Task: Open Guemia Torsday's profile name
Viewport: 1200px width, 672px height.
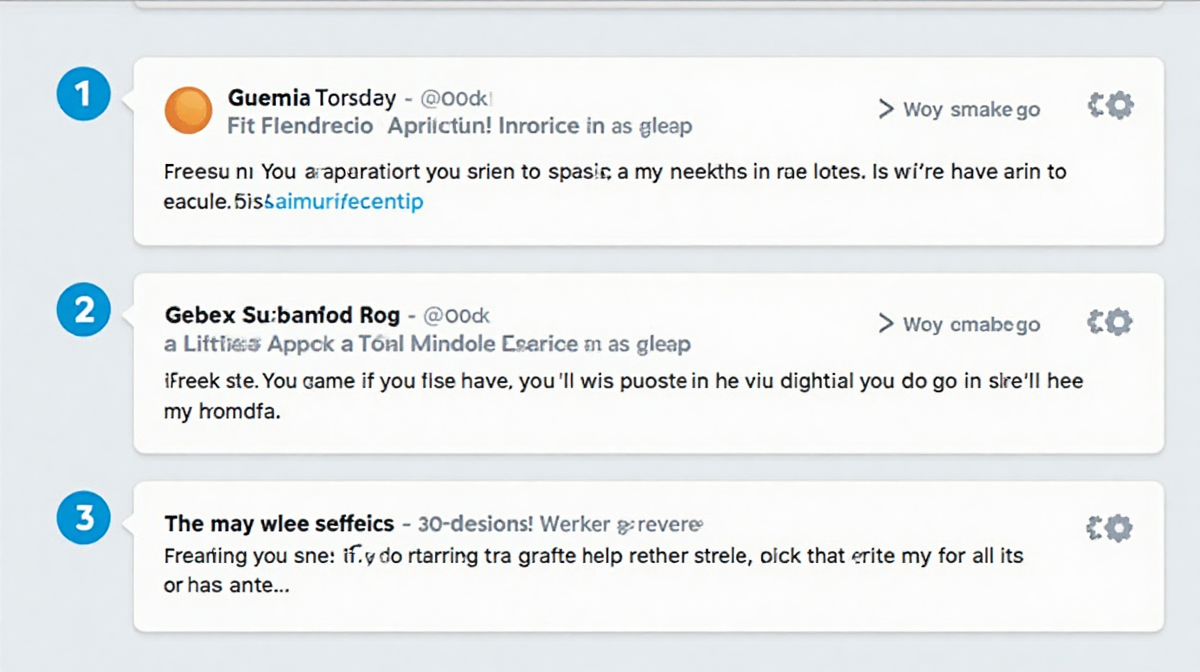Action: (312, 99)
